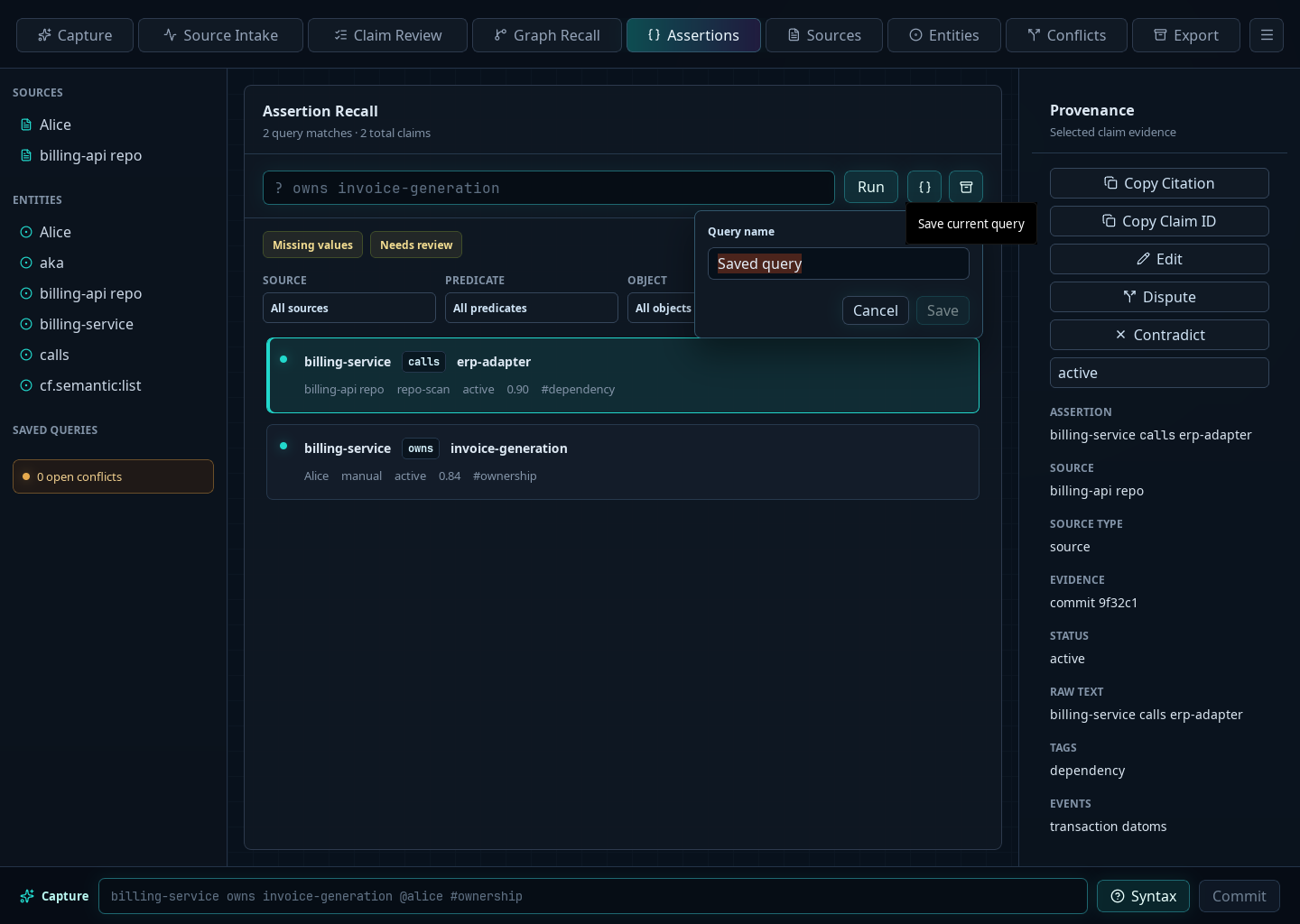Select the aka entity
The image size is (1300, 924).
coord(113,263)
